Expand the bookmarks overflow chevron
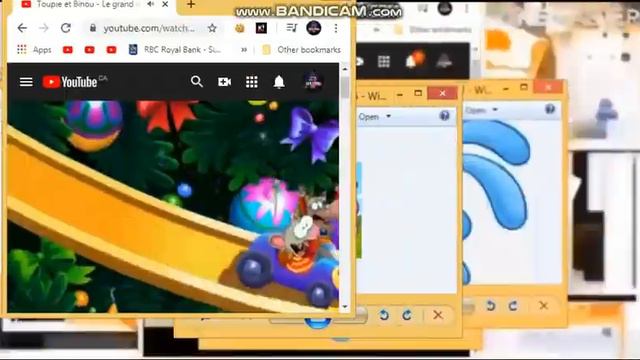This screenshot has width=640, height=360. click(244, 50)
